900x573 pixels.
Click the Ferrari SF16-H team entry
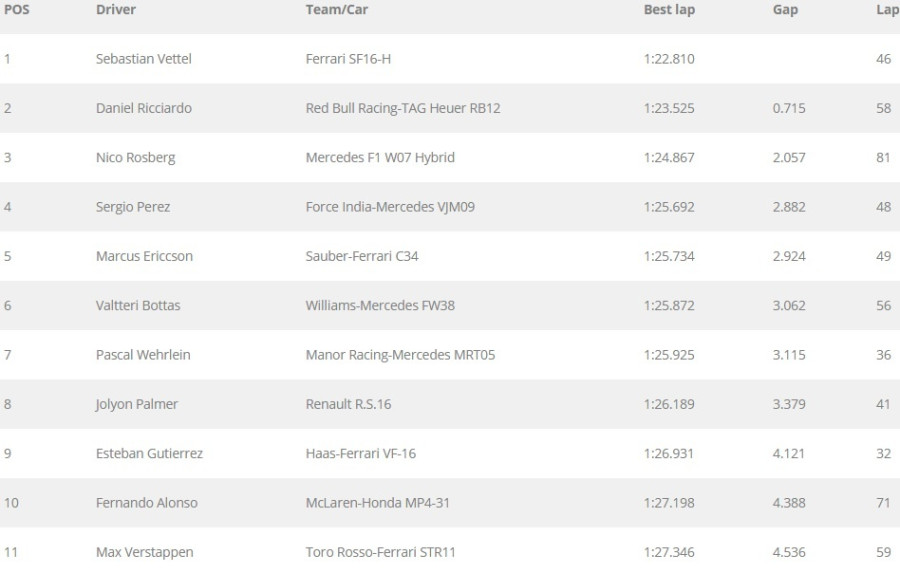348,59
